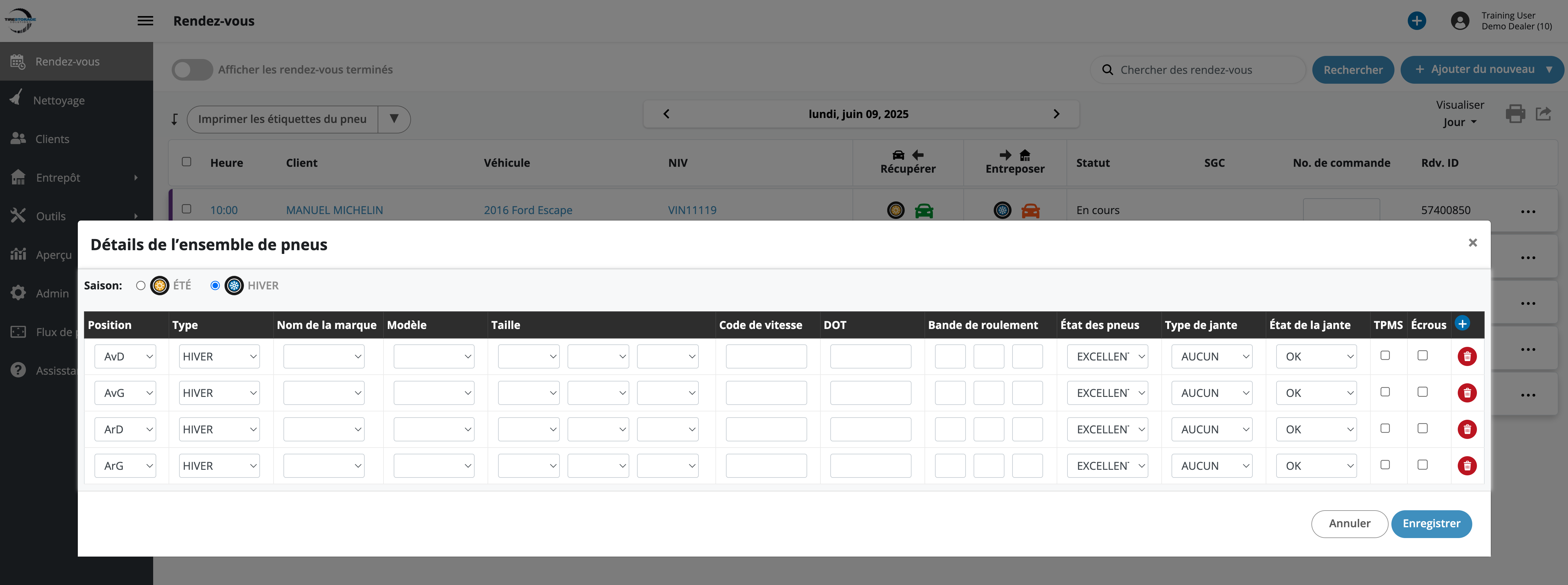The height and width of the screenshot is (585, 1568).
Task: Click the printer icon
Action: (1515, 114)
